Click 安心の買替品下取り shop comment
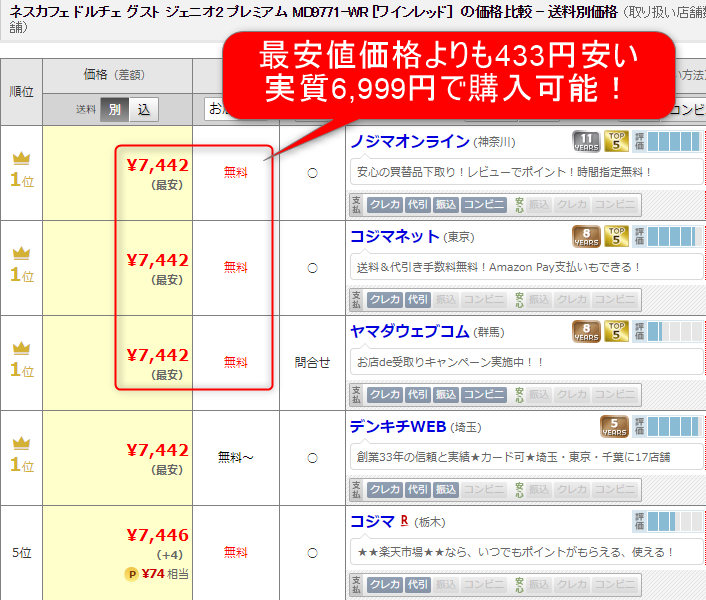Image resolution: width=706 pixels, height=600 pixels. pyautogui.click(x=504, y=172)
